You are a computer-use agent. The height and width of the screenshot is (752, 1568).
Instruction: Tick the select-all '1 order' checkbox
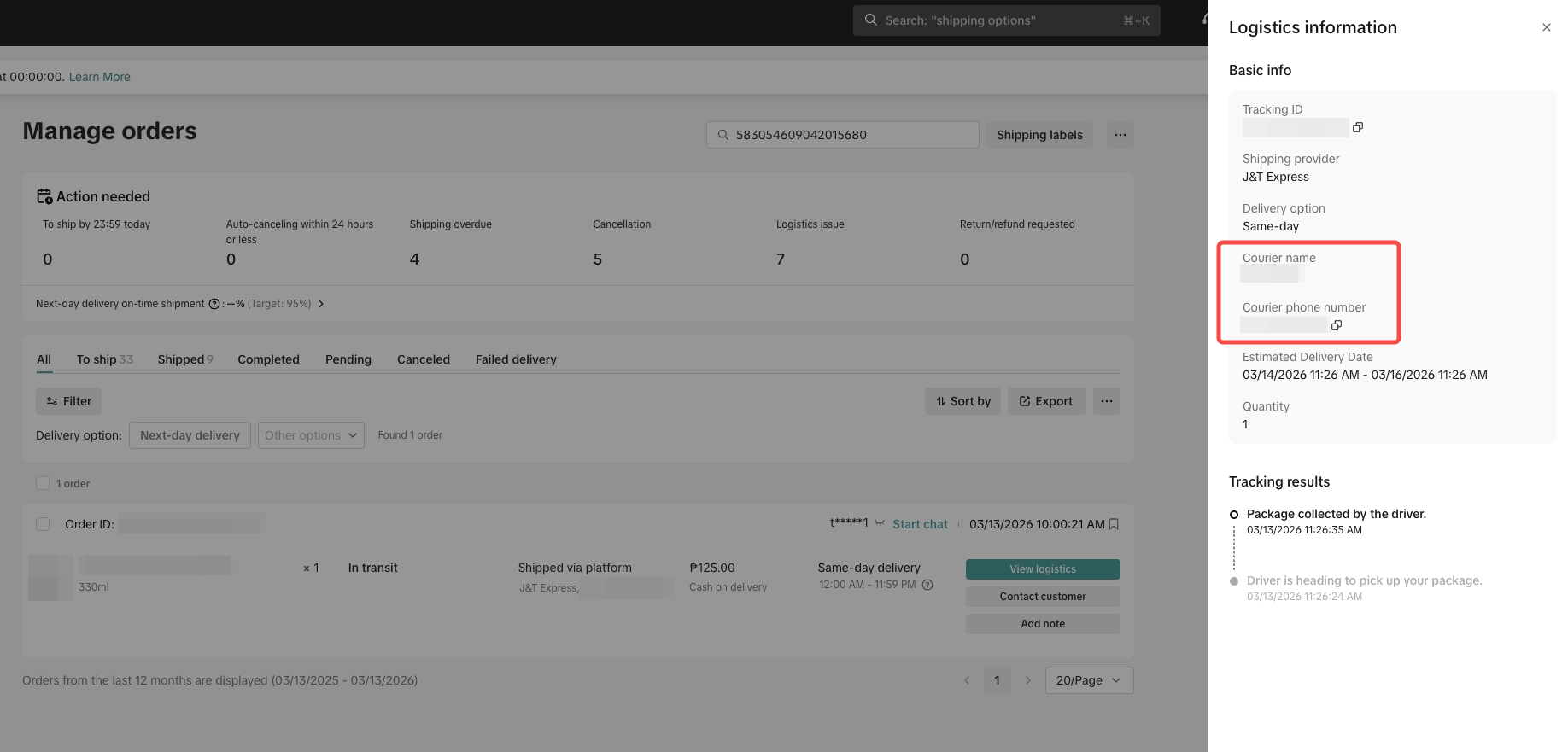coord(43,483)
